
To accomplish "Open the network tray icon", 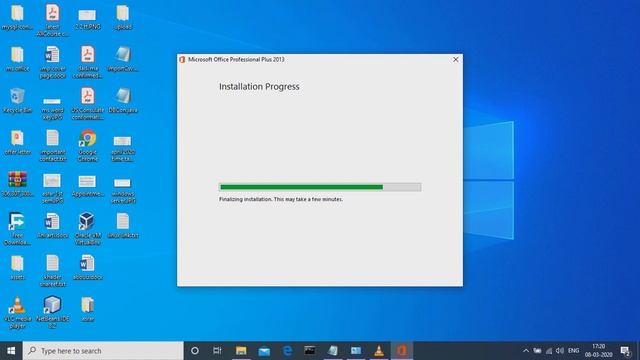I will tap(549, 351).
